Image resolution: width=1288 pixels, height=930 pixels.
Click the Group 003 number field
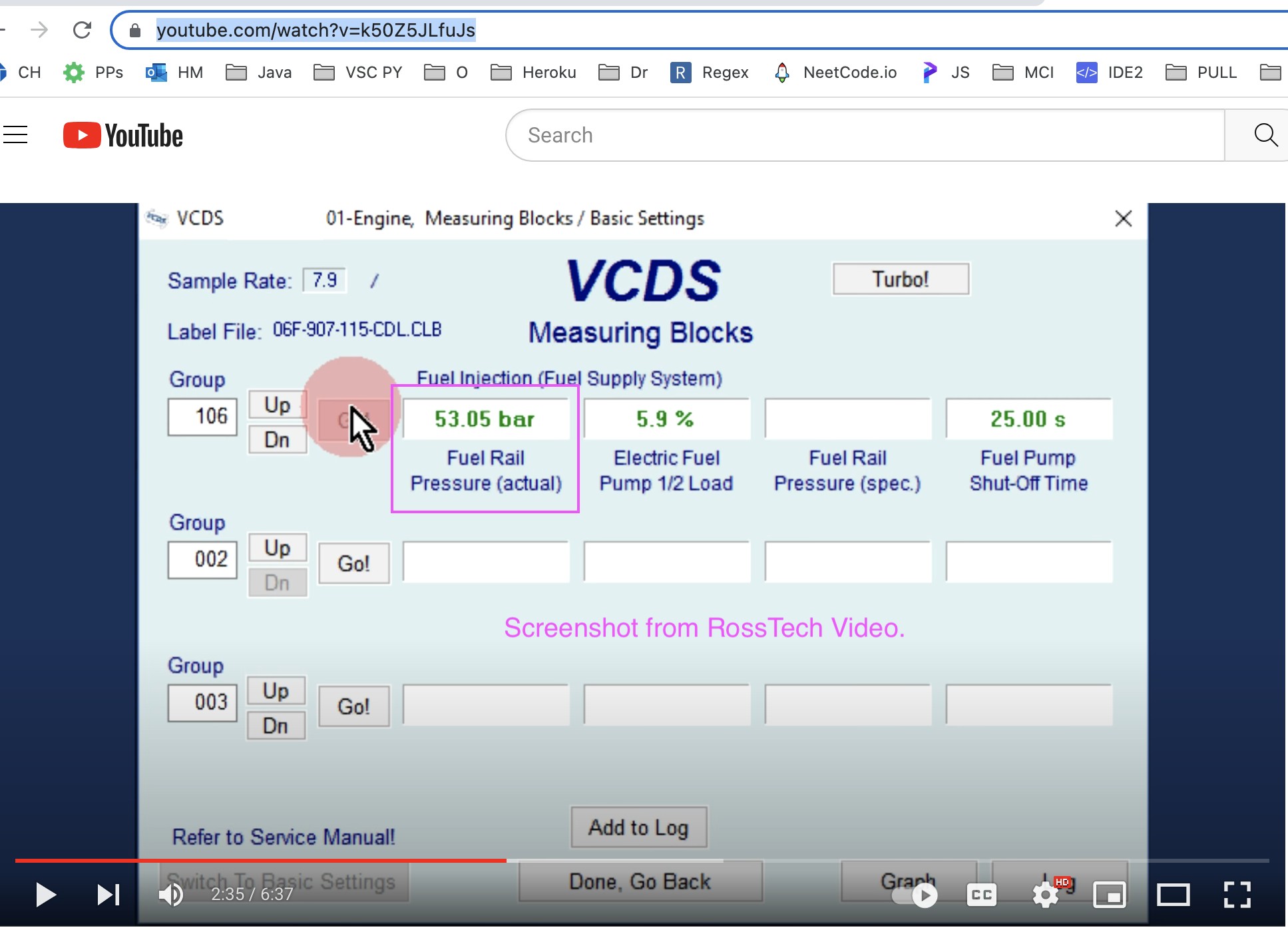coord(202,702)
